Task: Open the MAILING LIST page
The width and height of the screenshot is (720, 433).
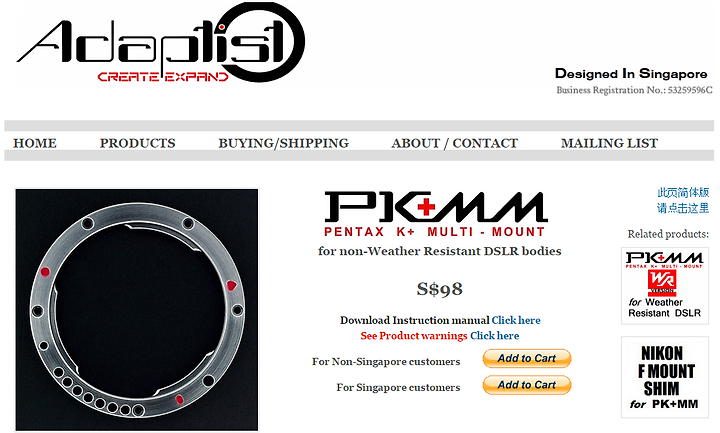Action: click(x=609, y=143)
